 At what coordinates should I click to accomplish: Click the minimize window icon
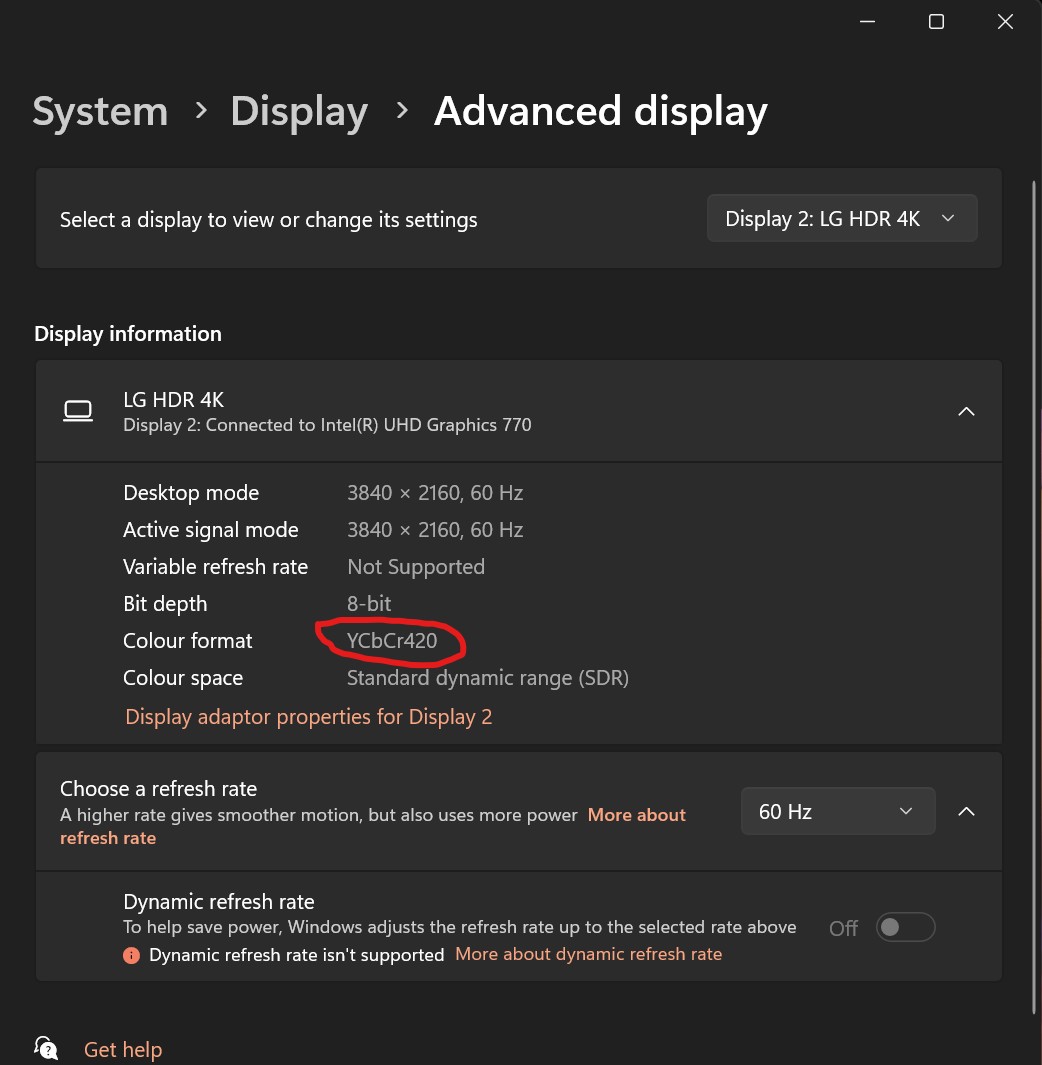866,21
